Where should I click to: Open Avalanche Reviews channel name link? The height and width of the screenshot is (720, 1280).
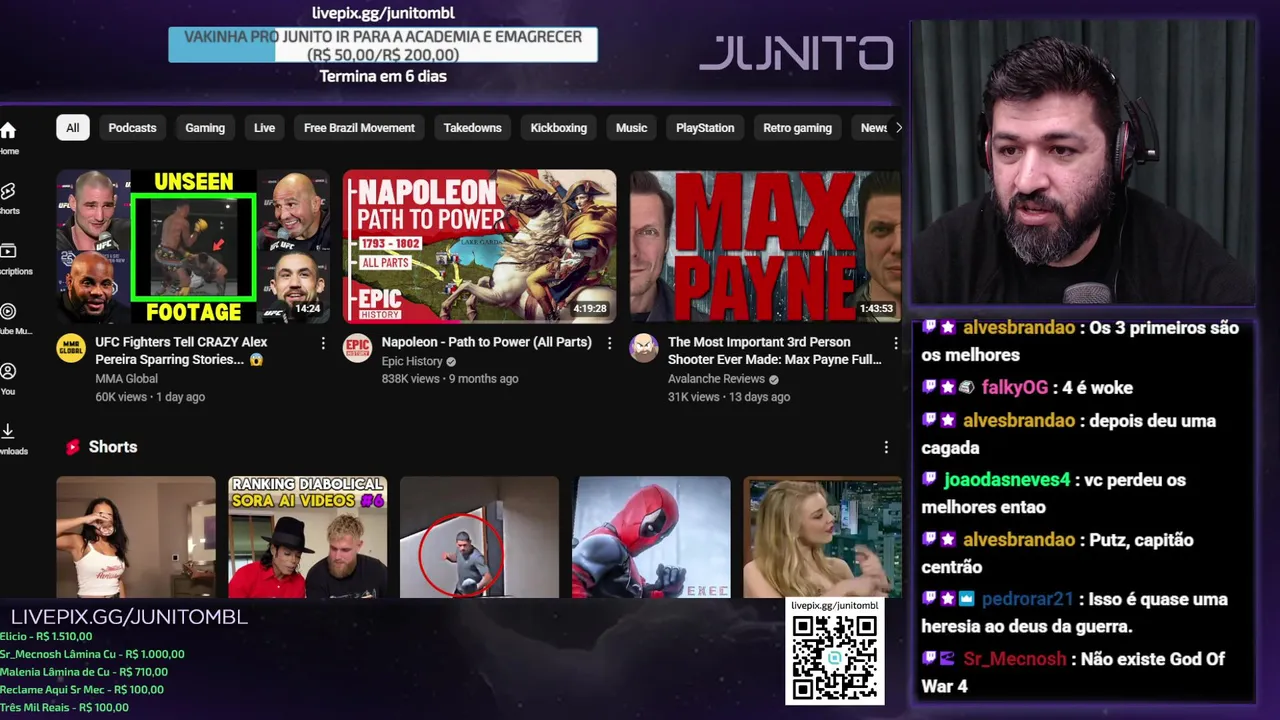716,379
